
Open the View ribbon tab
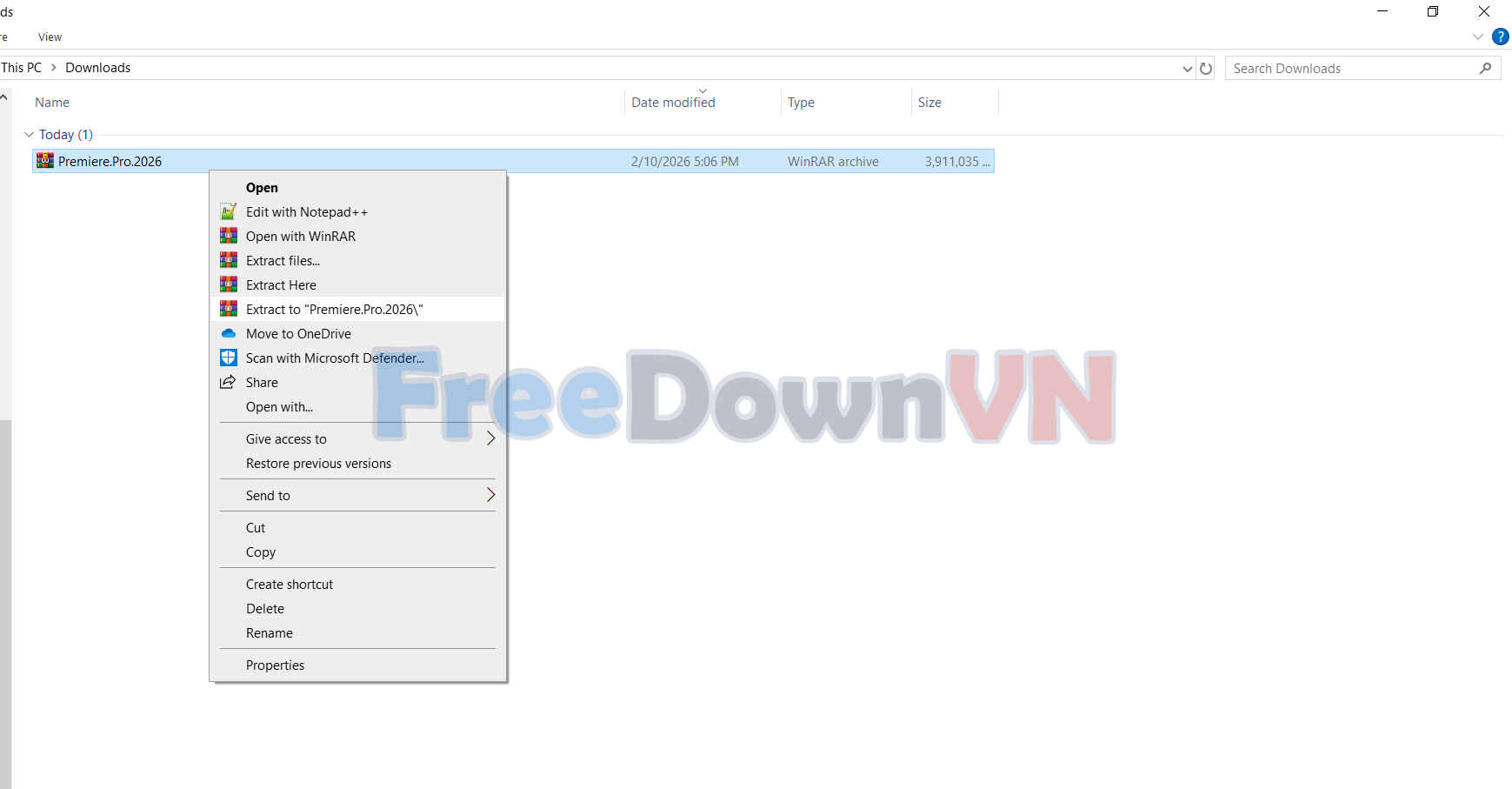(50, 37)
